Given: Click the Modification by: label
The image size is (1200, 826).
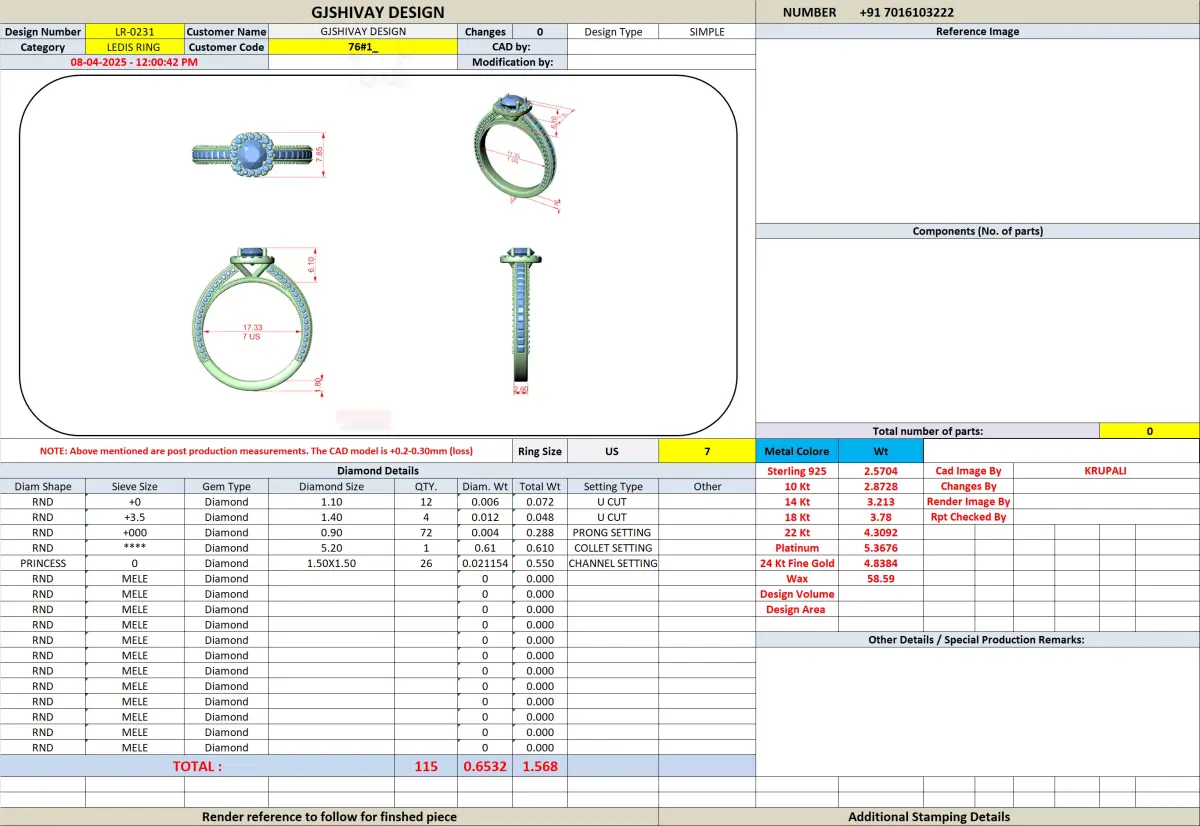Looking at the screenshot, I should tap(511, 62).
